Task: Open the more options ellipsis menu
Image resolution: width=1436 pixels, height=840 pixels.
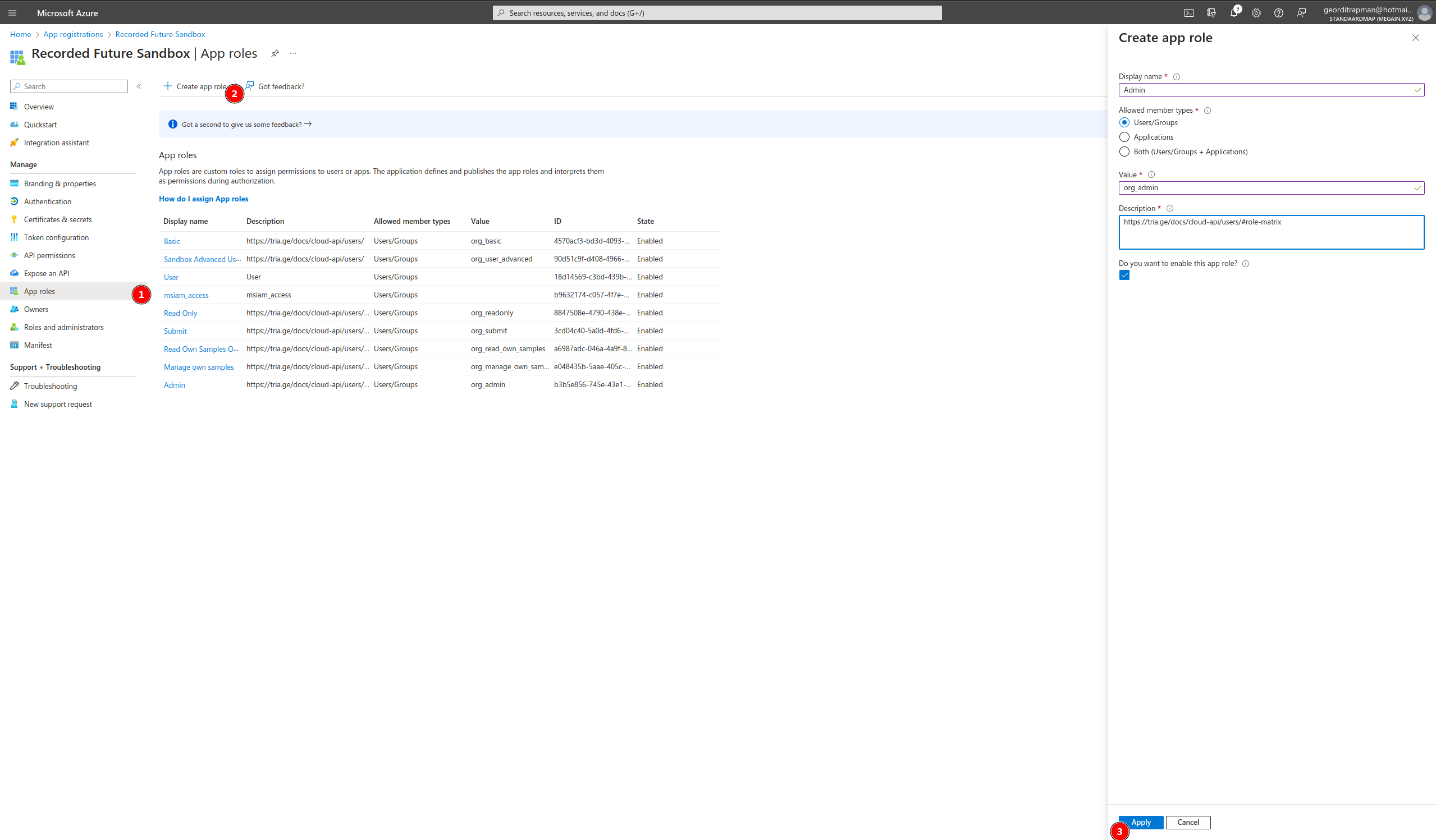Action: [x=293, y=53]
